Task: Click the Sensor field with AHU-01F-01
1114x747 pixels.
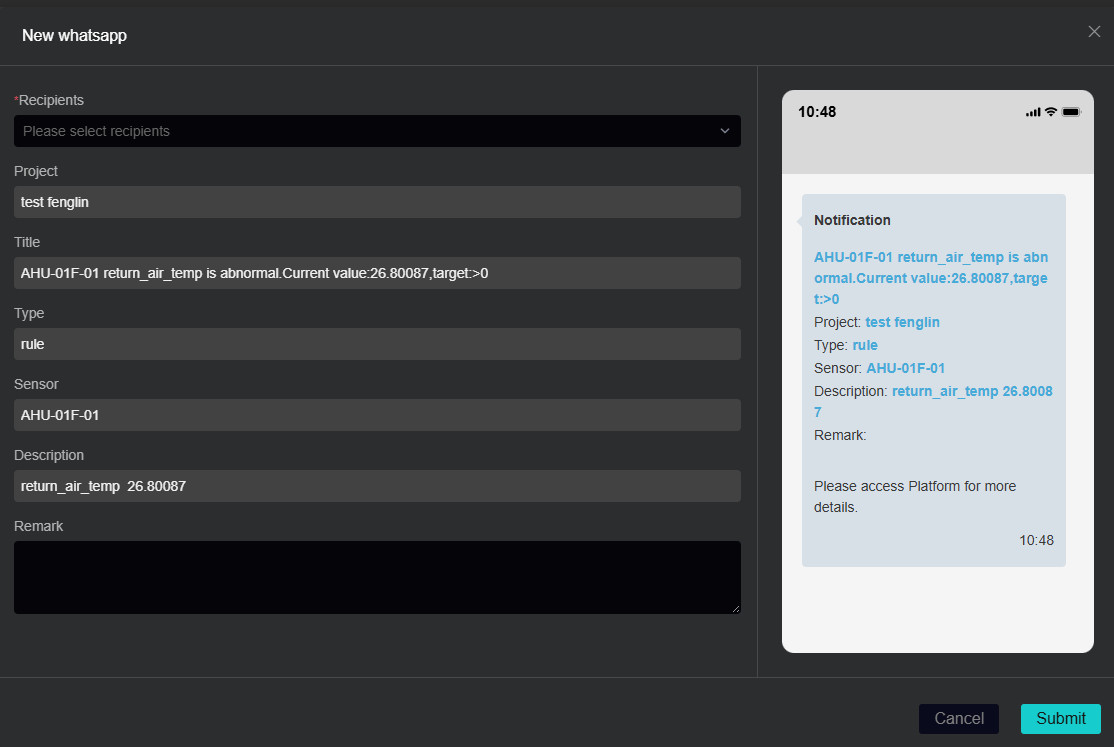Action: 377,415
